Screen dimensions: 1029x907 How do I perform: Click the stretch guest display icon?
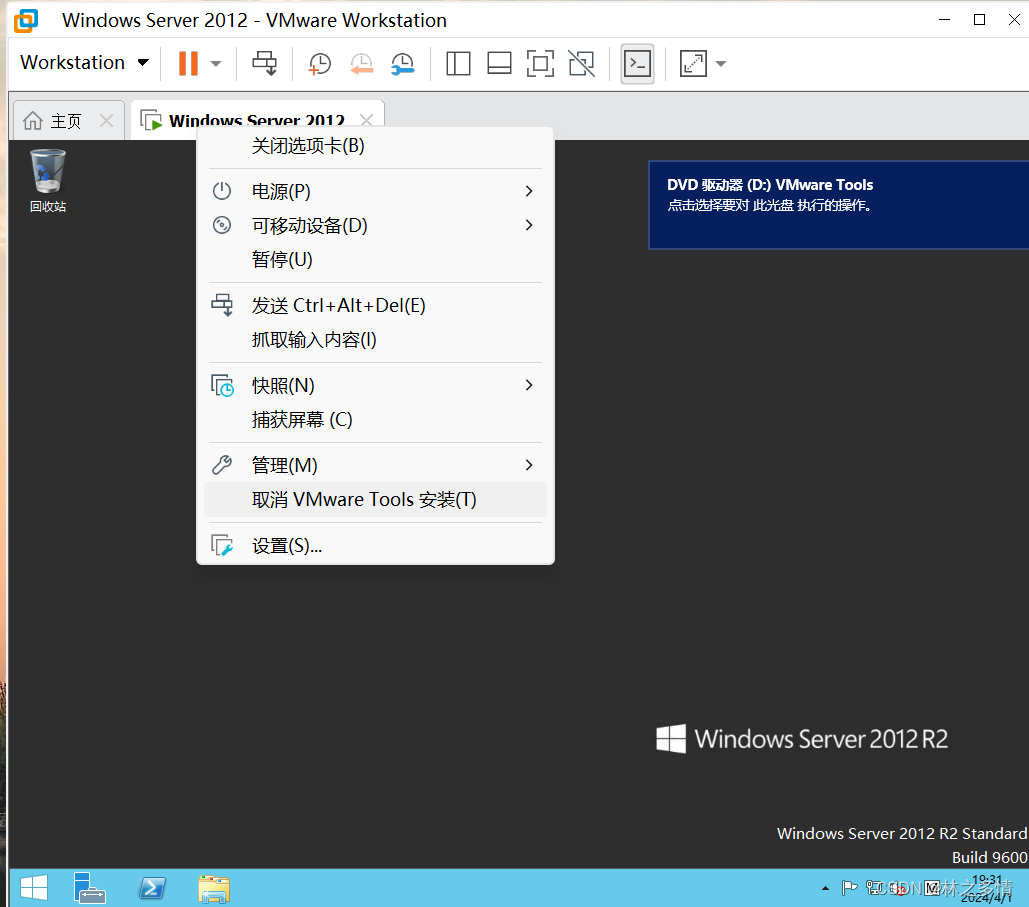tap(693, 64)
